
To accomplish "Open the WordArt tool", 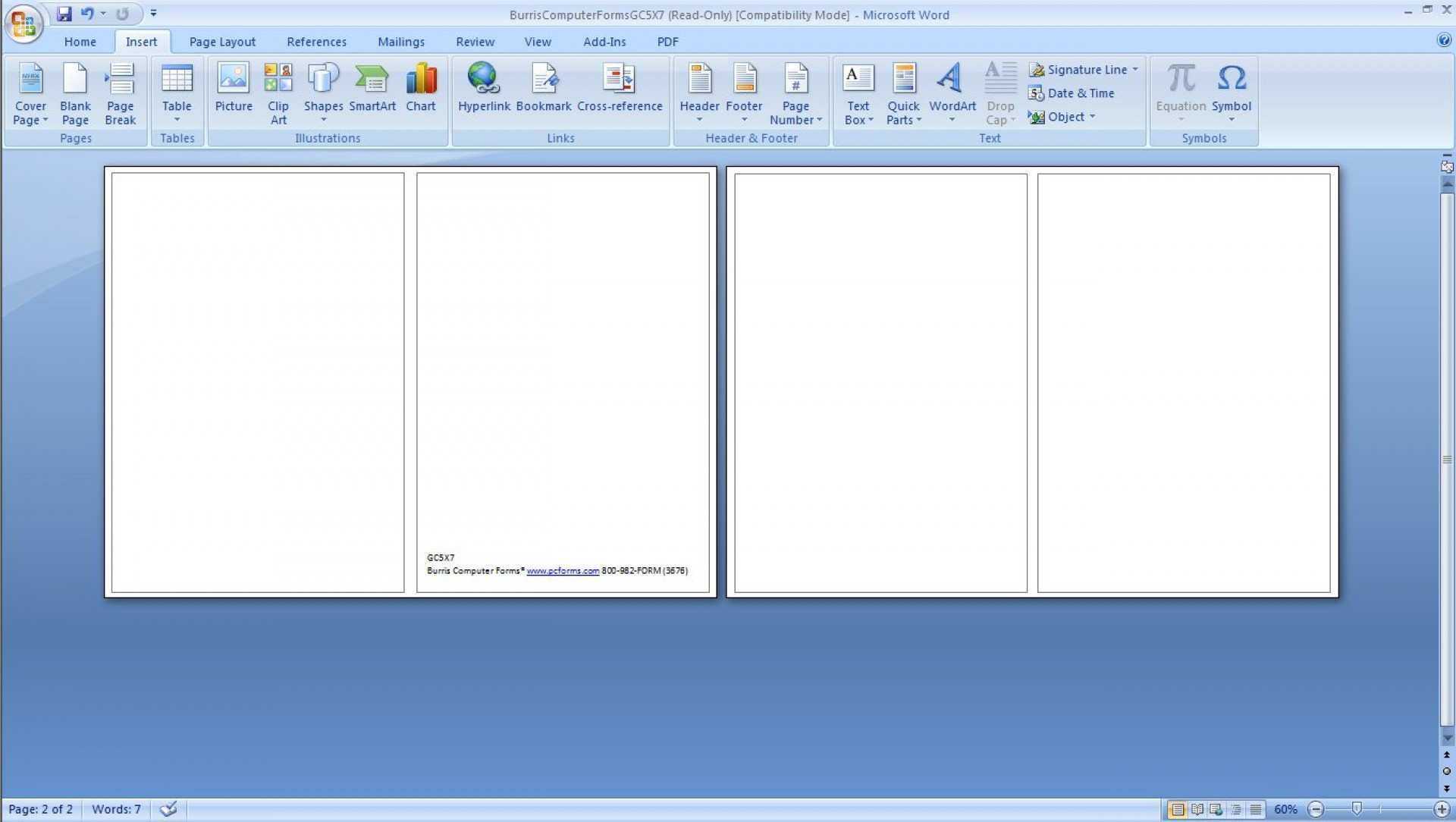I will pyautogui.click(x=950, y=90).
